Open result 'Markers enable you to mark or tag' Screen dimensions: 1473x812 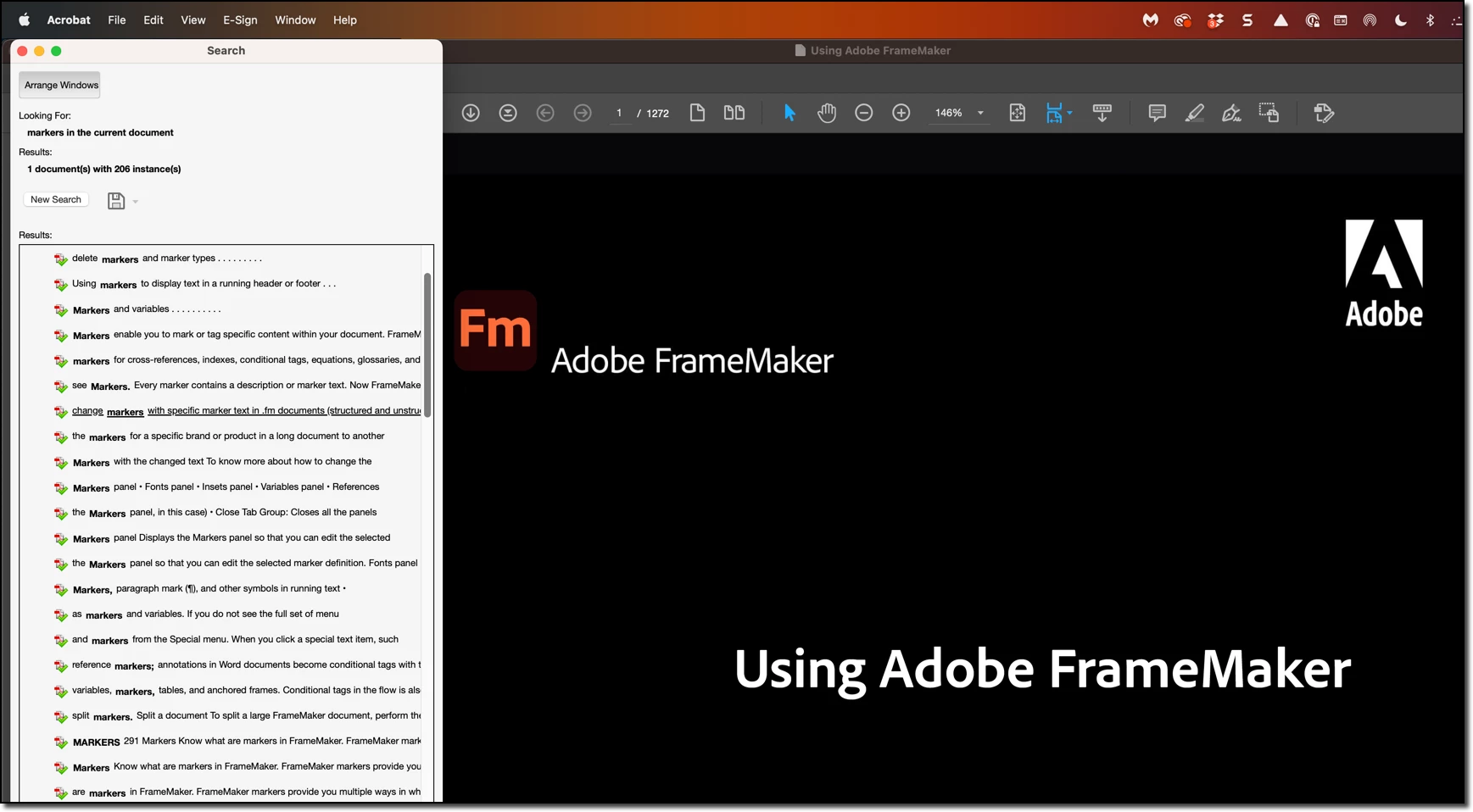246,335
